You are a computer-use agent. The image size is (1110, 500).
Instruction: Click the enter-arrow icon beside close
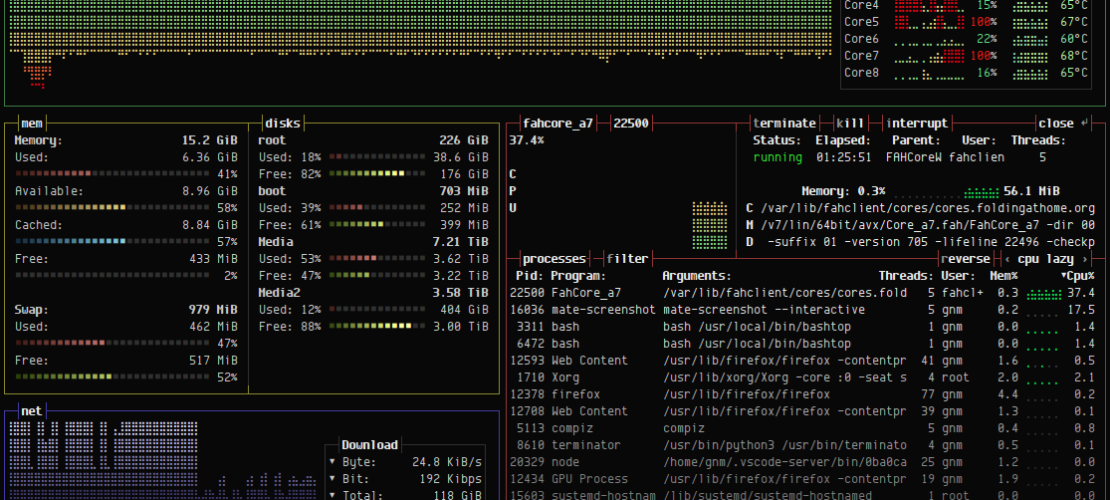(x=1085, y=124)
